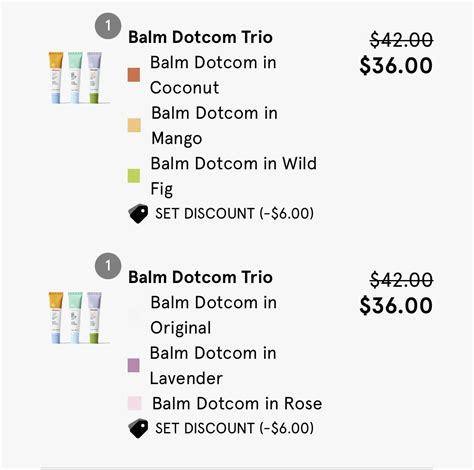
Task: Select the Original color swatch
Action: (x=134, y=315)
